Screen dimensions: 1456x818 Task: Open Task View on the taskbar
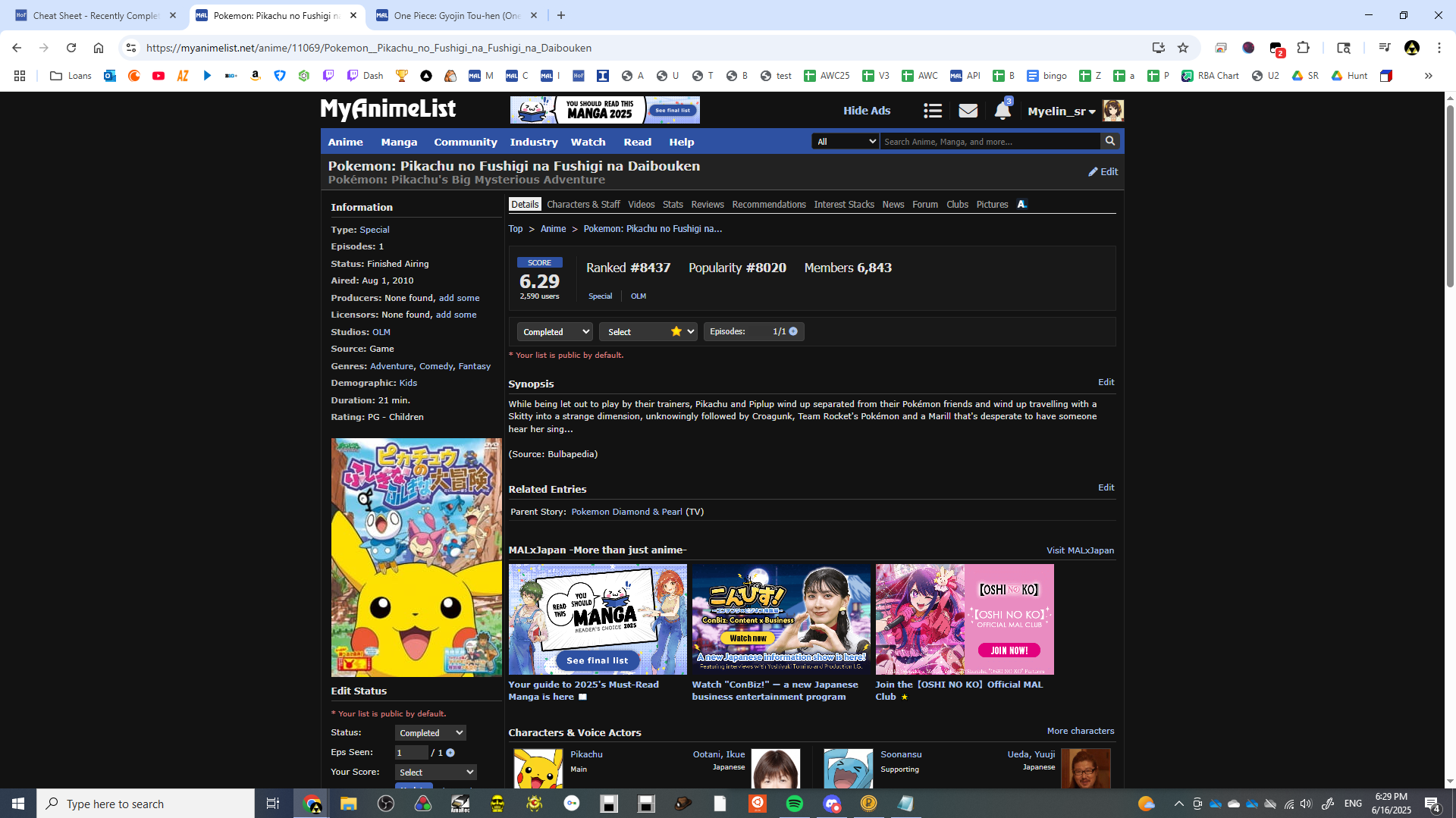(x=273, y=804)
